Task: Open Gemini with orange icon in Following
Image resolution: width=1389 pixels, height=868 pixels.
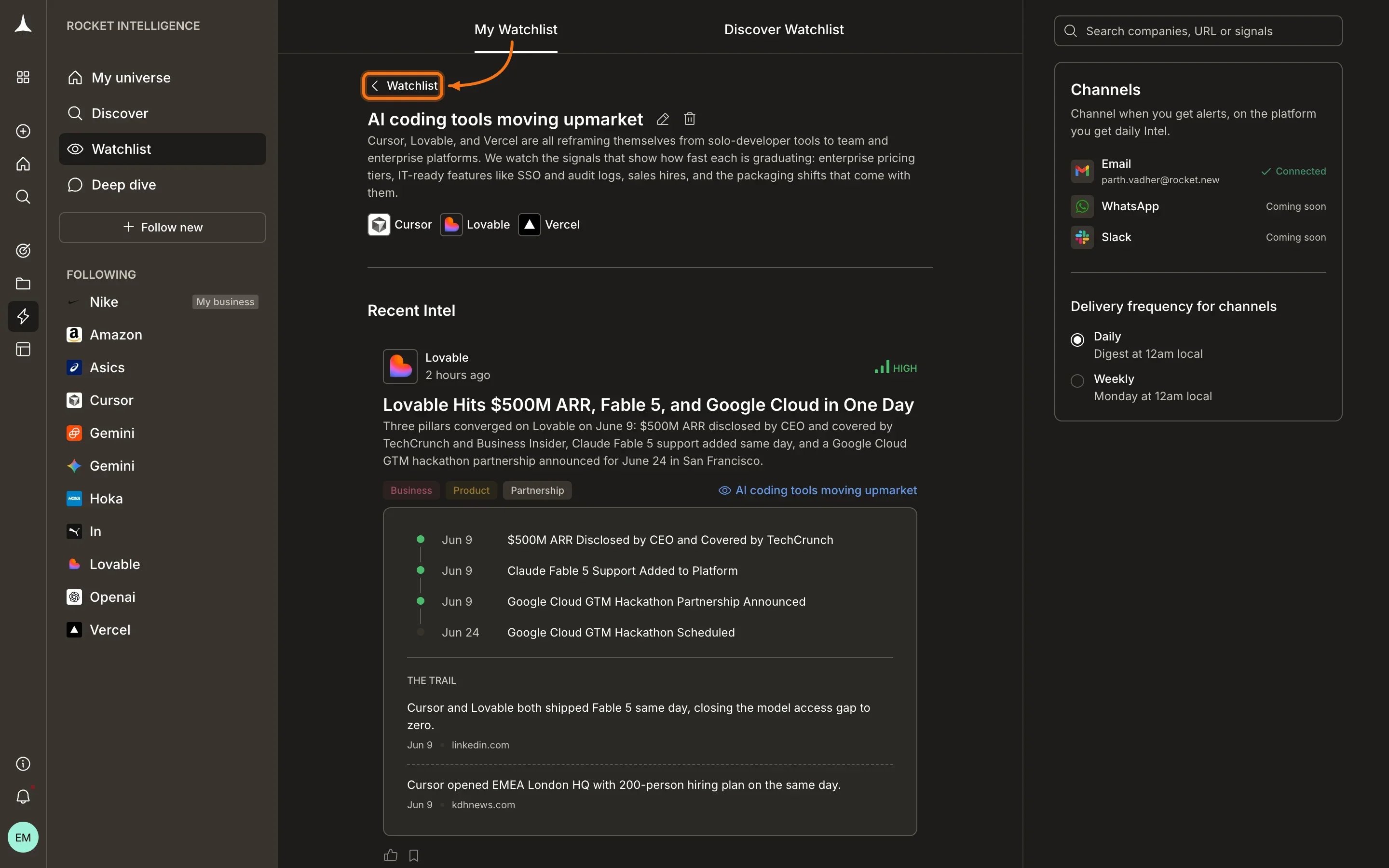Action: [163, 433]
